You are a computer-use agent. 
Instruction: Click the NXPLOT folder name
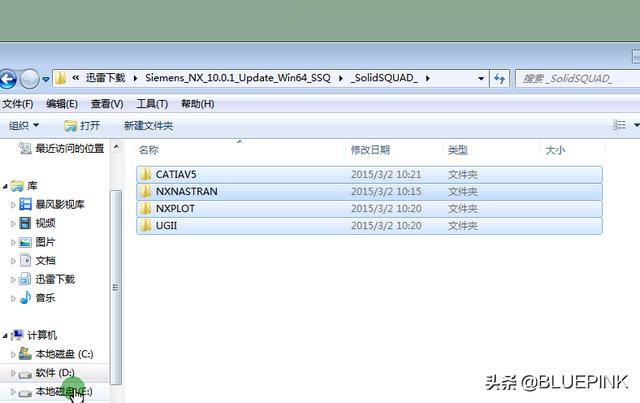click(x=175, y=209)
